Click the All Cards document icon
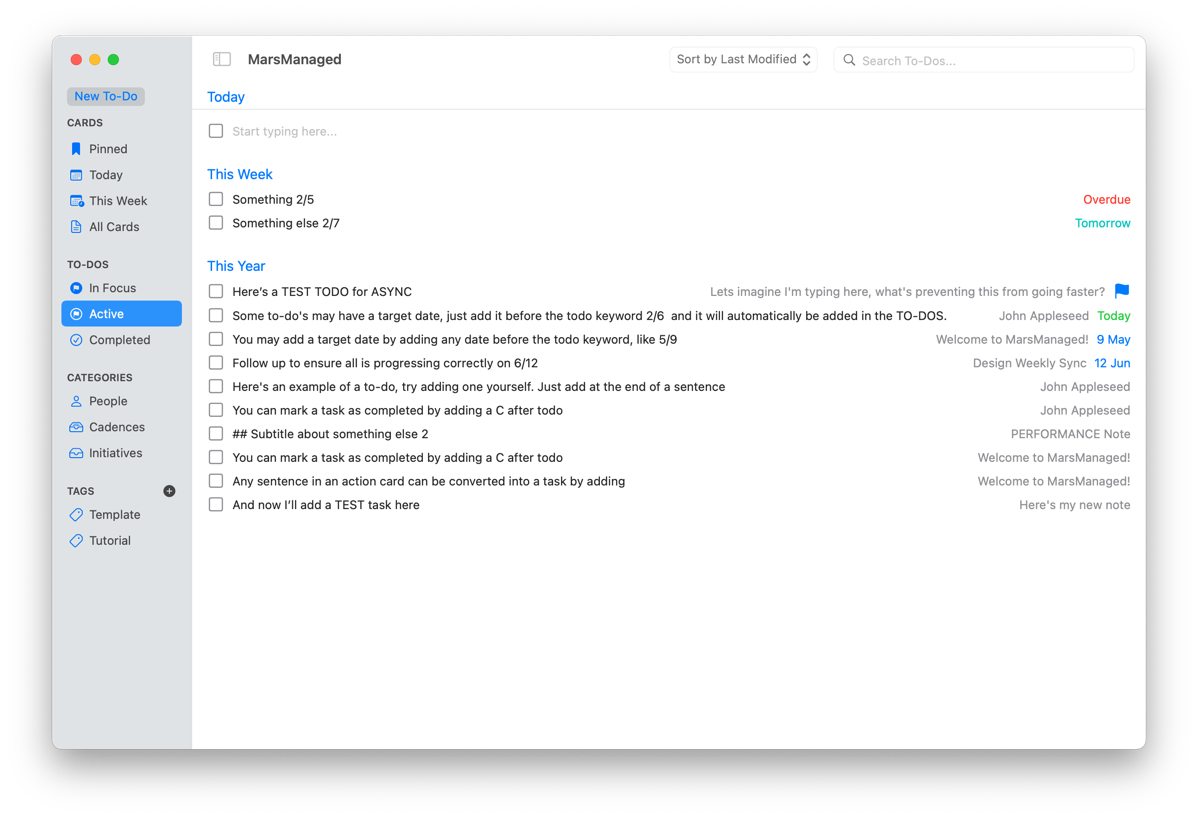1198x818 pixels. point(76,227)
